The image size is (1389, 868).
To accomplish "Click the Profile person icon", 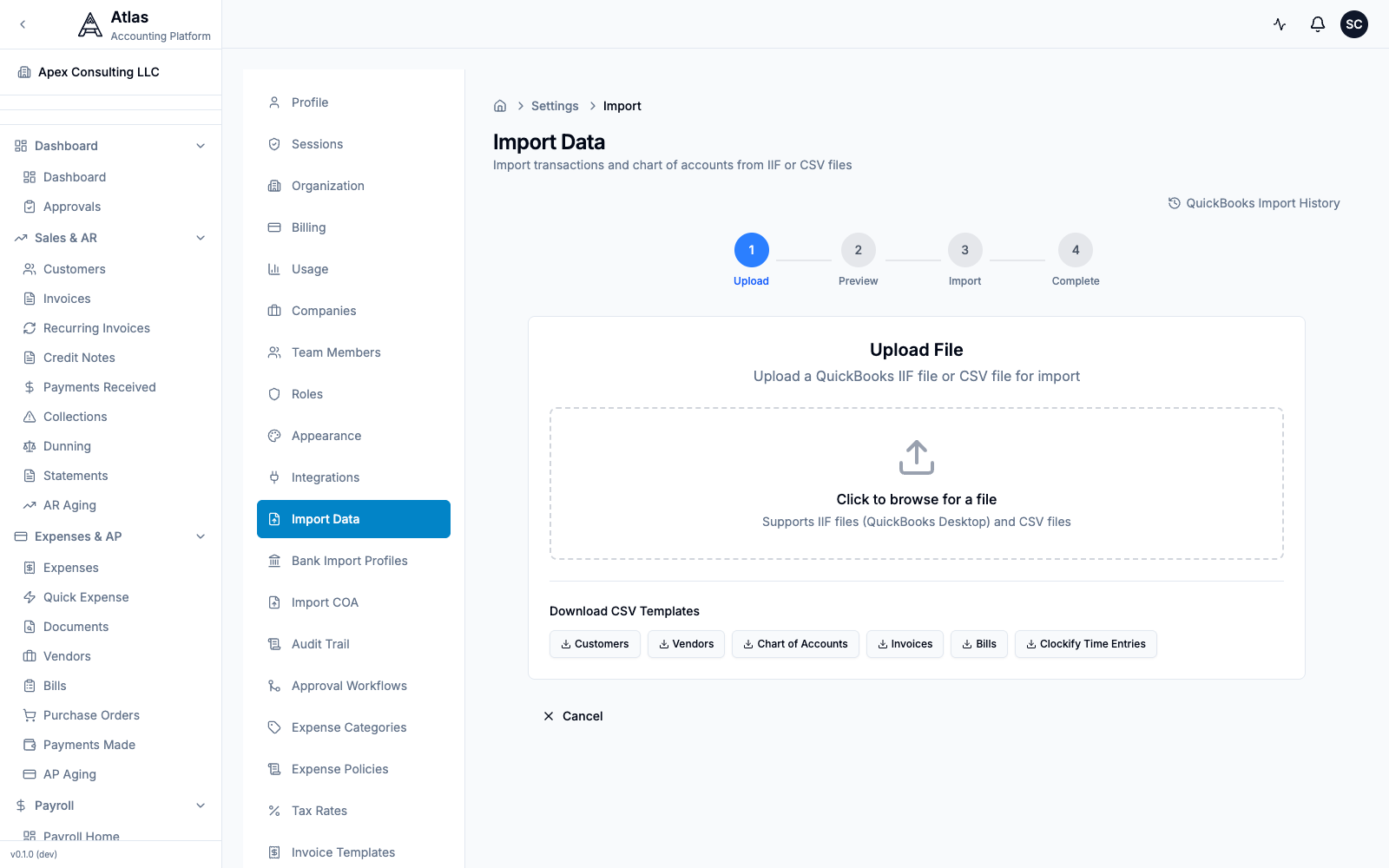I will pos(274,102).
